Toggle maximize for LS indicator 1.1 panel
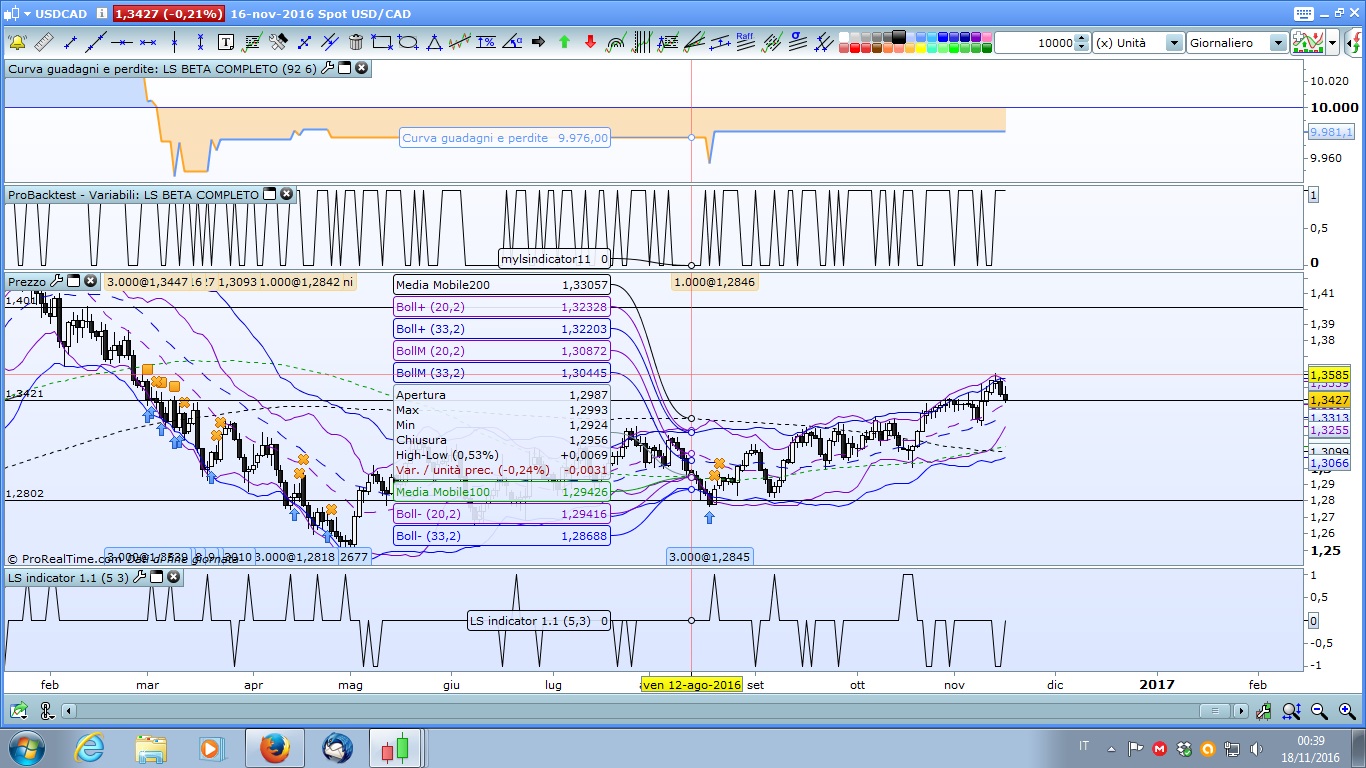Image resolution: width=1366 pixels, height=768 pixels. pos(156,577)
